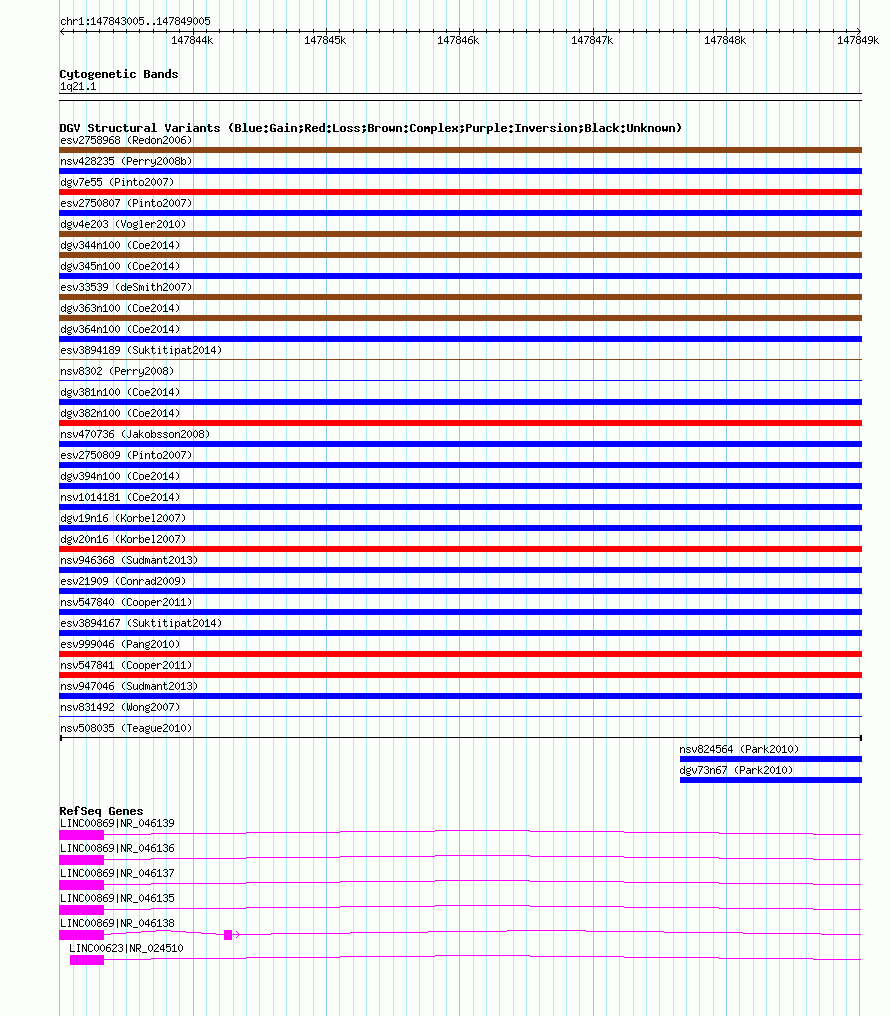Open nsv947046 (Sudmant2013) variant label
The height and width of the screenshot is (1016, 890).
[129, 686]
